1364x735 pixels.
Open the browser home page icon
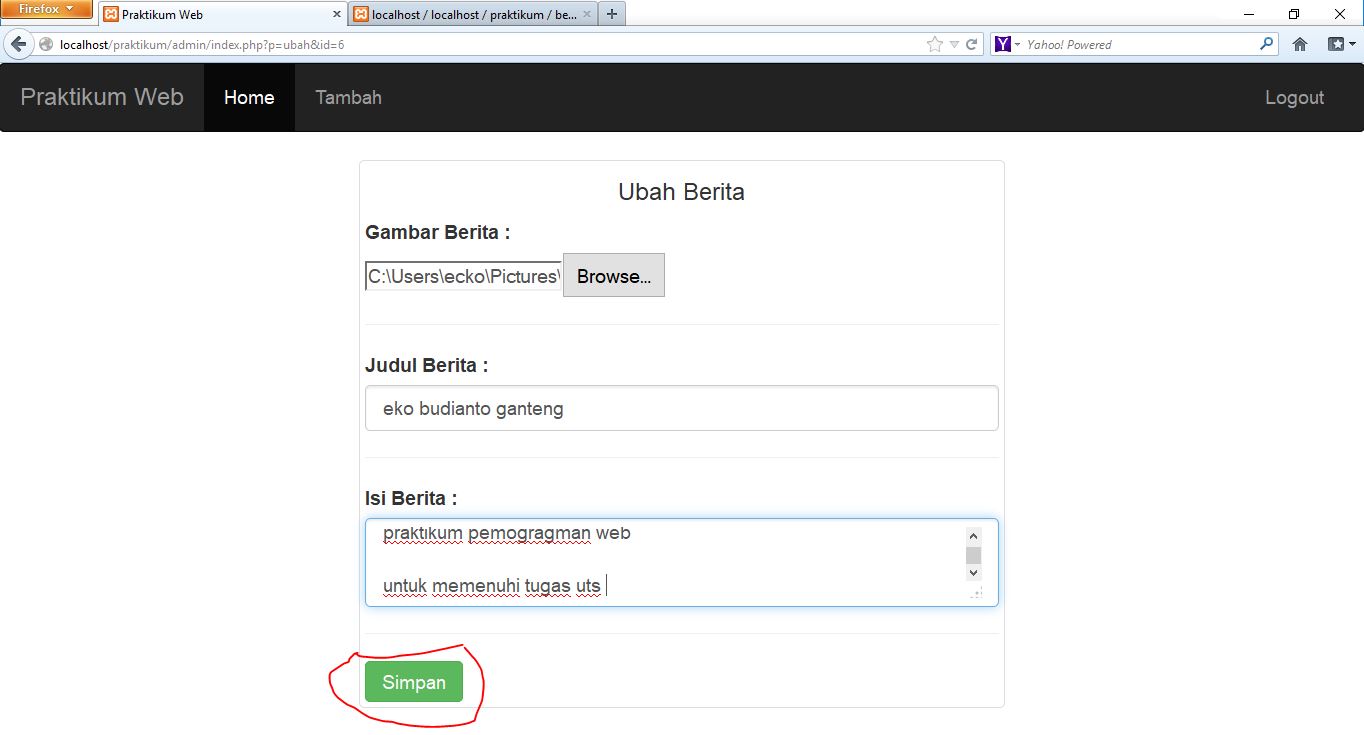coord(1302,43)
